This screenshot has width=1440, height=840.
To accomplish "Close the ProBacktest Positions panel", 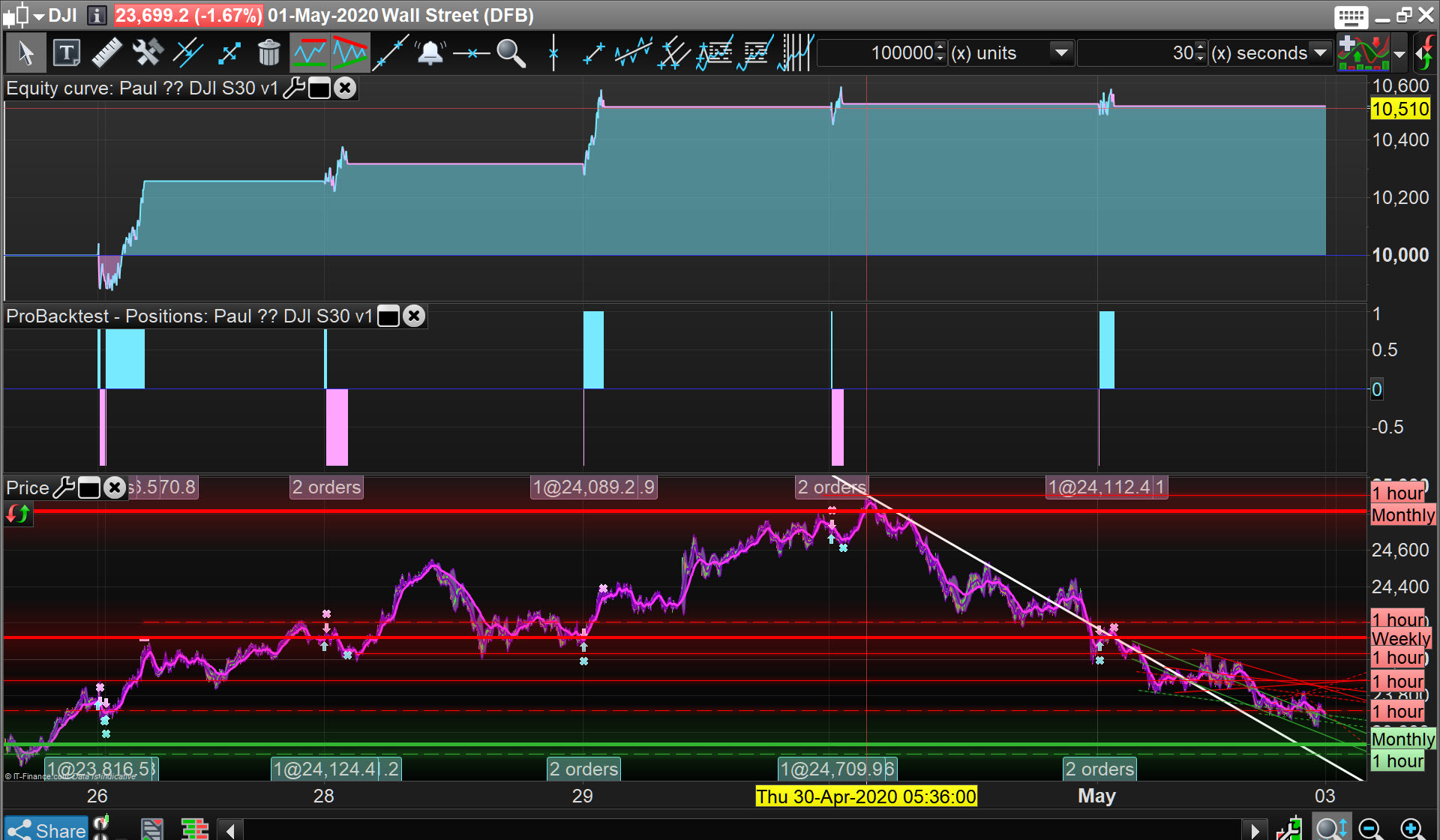I will coord(414,316).
